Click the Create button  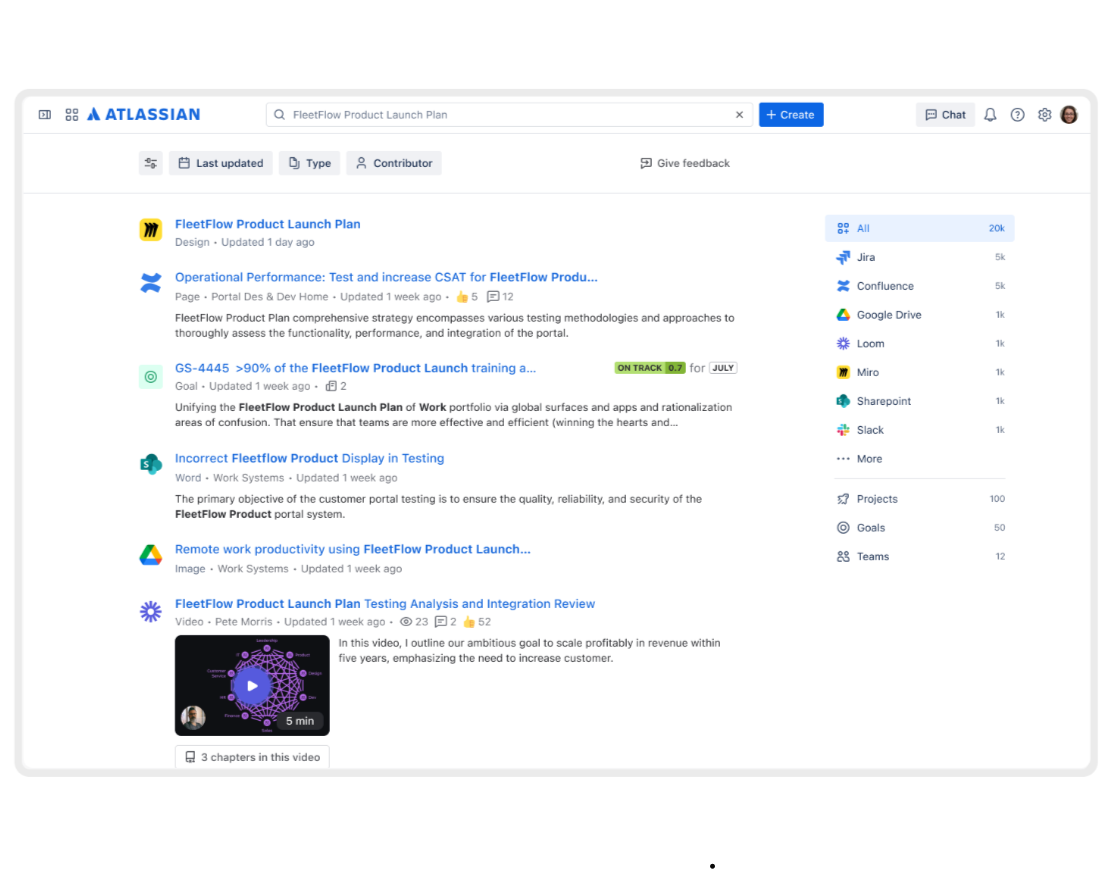pyautogui.click(x=791, y=114)
